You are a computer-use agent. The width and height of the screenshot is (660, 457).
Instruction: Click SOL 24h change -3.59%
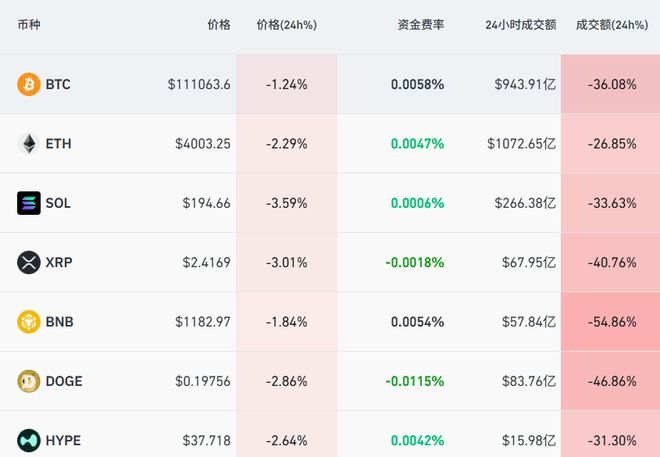click(287, 203)
